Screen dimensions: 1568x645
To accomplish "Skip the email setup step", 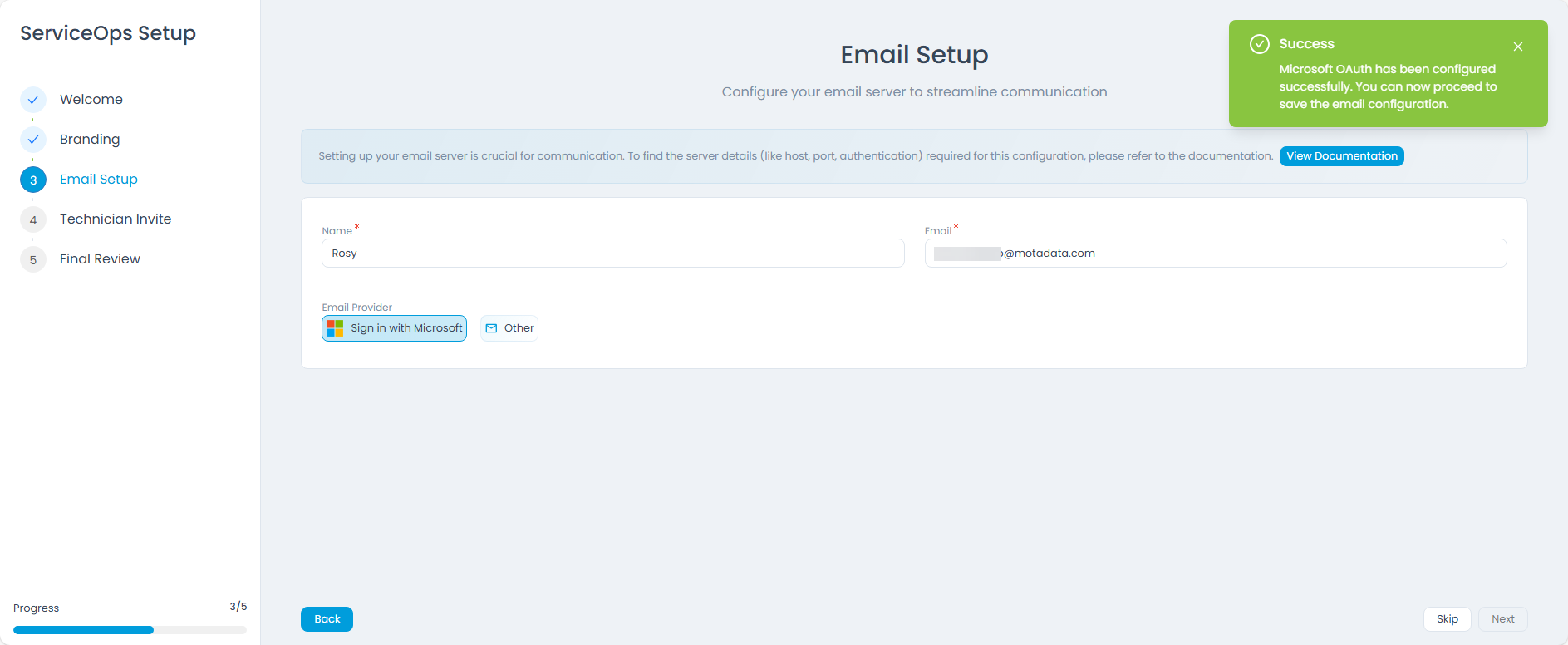I will coord(1447,619).
